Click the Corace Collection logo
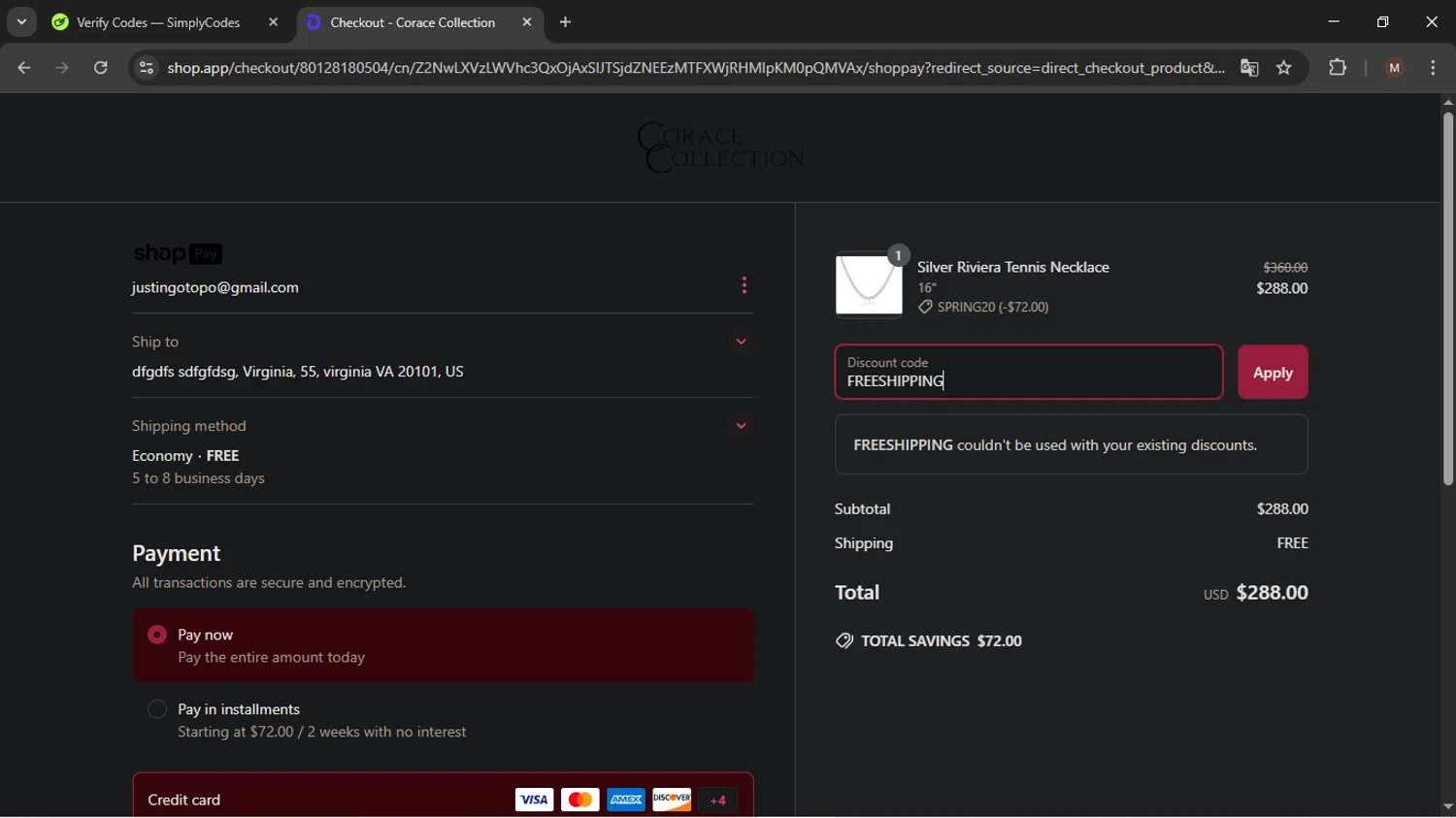 click(720, 147)
